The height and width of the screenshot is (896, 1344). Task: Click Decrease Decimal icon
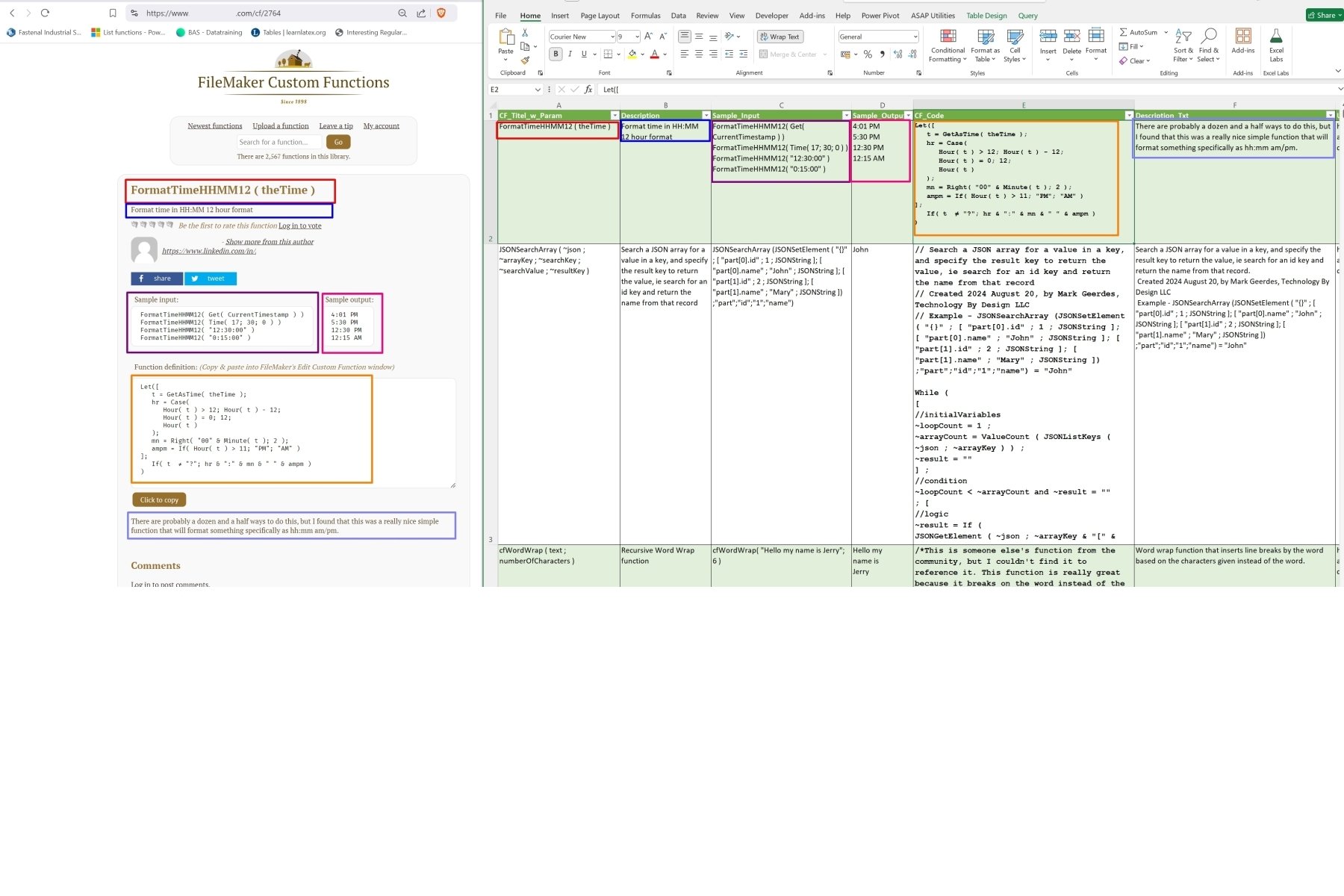click(x=912, y=54)
